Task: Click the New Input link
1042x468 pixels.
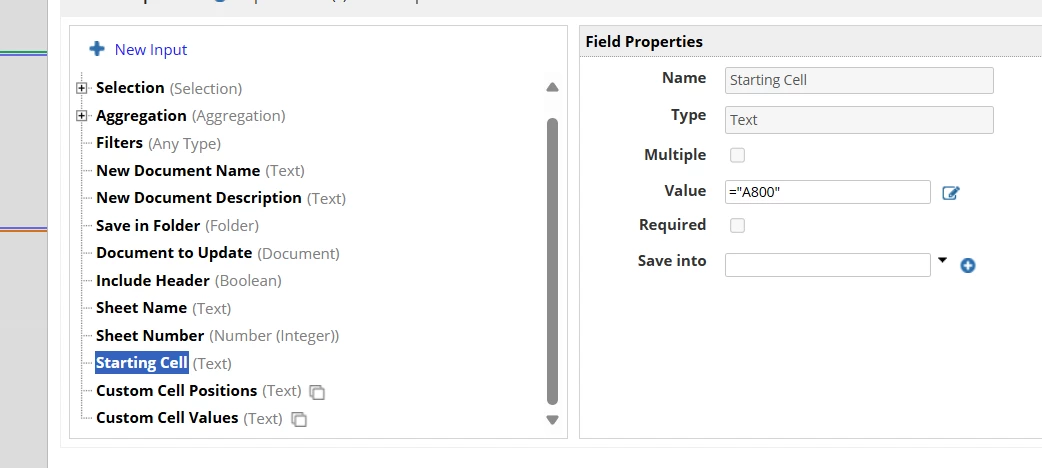Action: click(151, 50)
